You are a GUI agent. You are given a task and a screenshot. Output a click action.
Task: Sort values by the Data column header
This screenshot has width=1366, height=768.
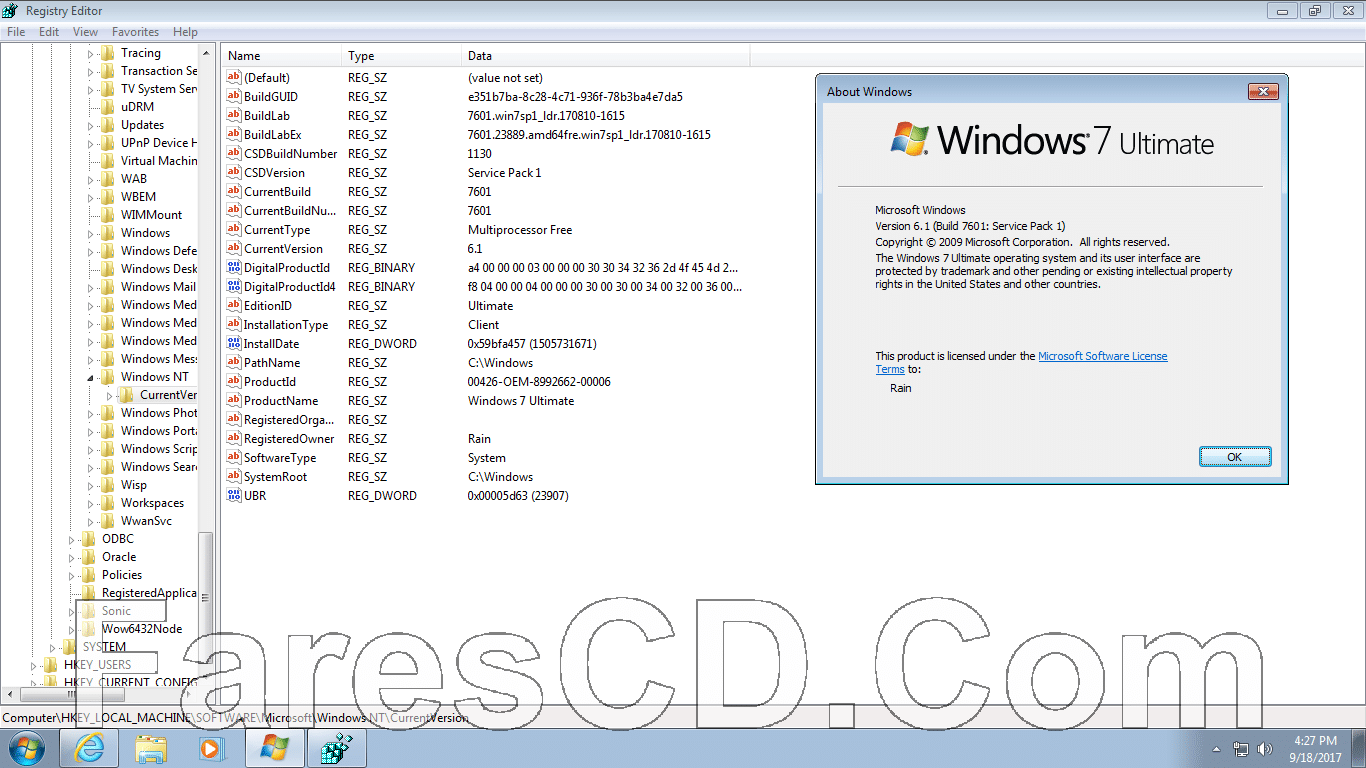pyautogui.click(x=605, y=56)
